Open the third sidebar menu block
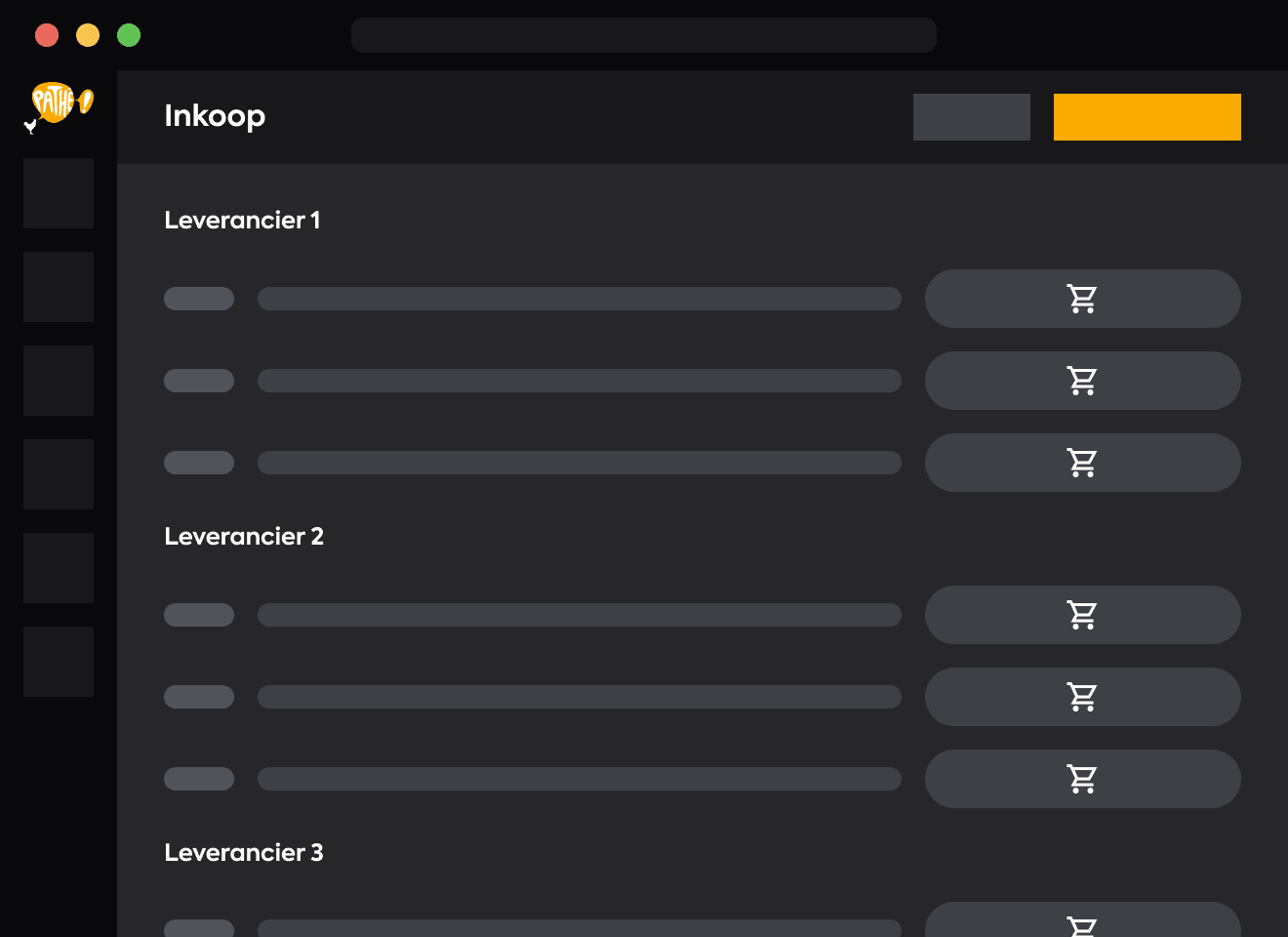 [59, 381]
